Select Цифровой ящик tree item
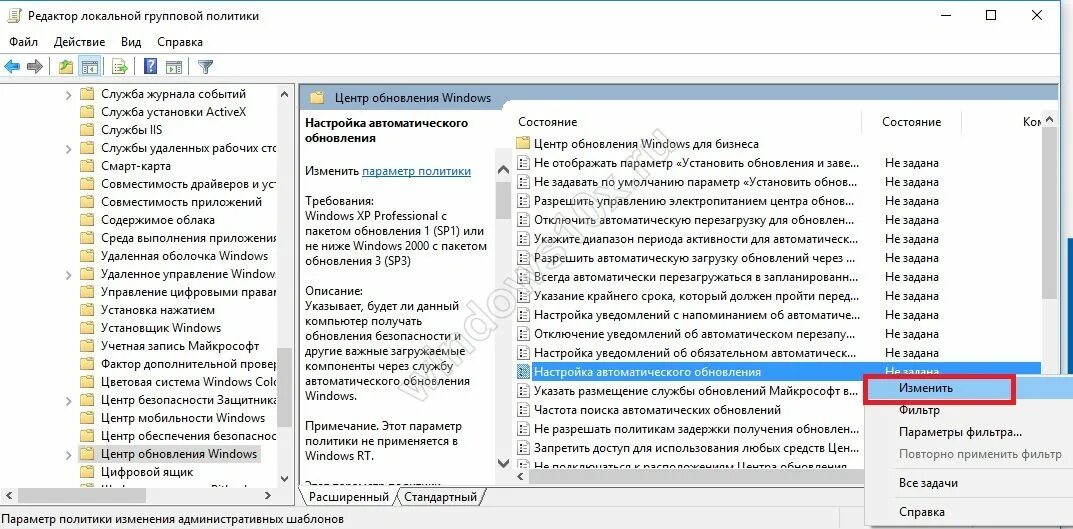The height and width of the screenshot is (529, 1073). (146, 472)
